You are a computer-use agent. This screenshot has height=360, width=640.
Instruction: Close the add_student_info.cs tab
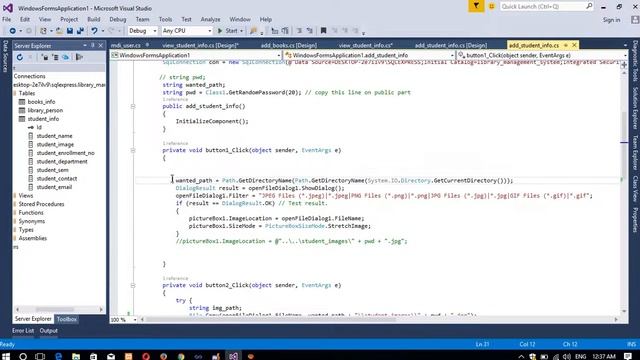click(x=574, y=45)
